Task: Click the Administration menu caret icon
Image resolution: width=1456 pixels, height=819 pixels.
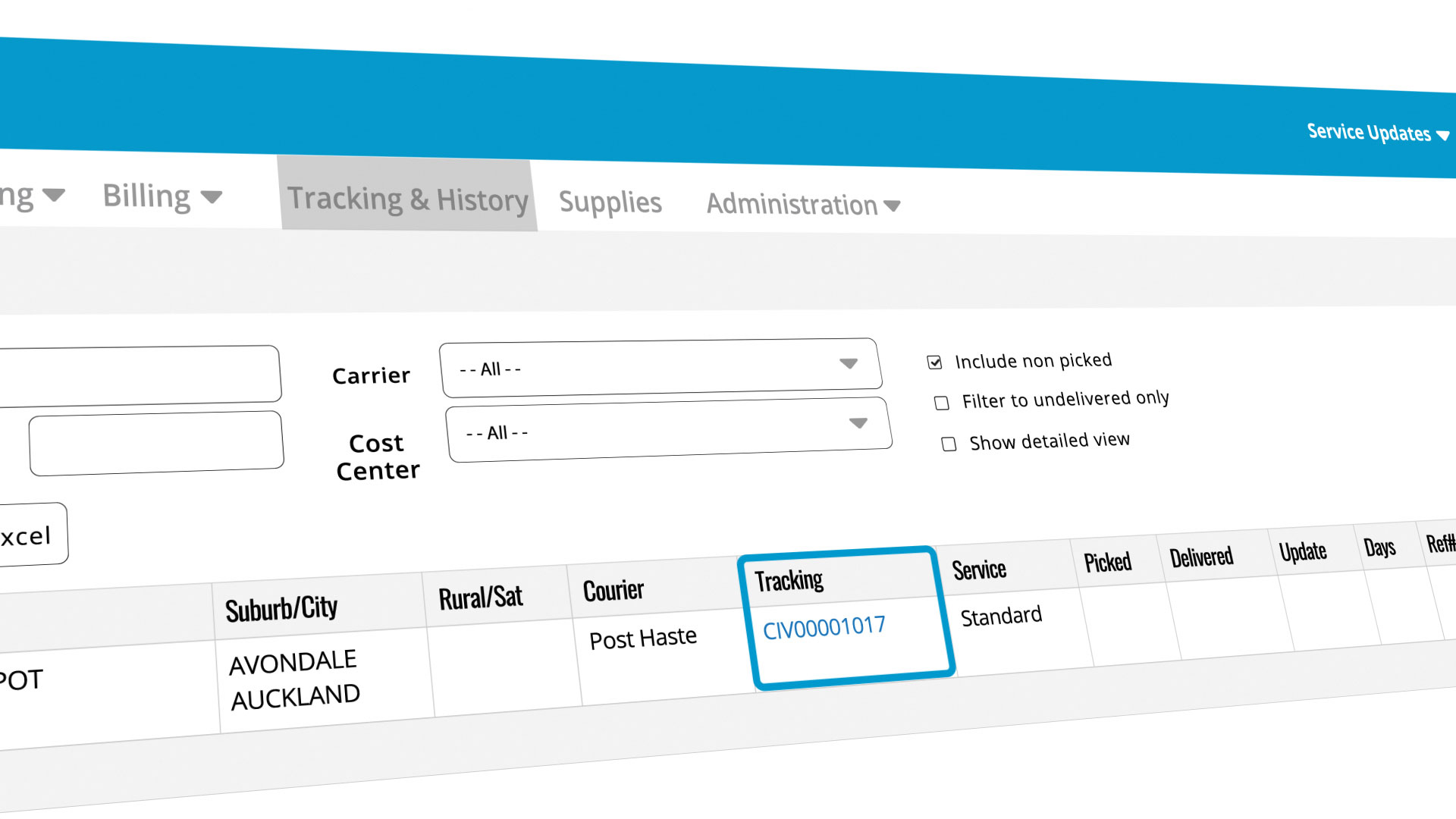Action: click(x=893, y=206)
